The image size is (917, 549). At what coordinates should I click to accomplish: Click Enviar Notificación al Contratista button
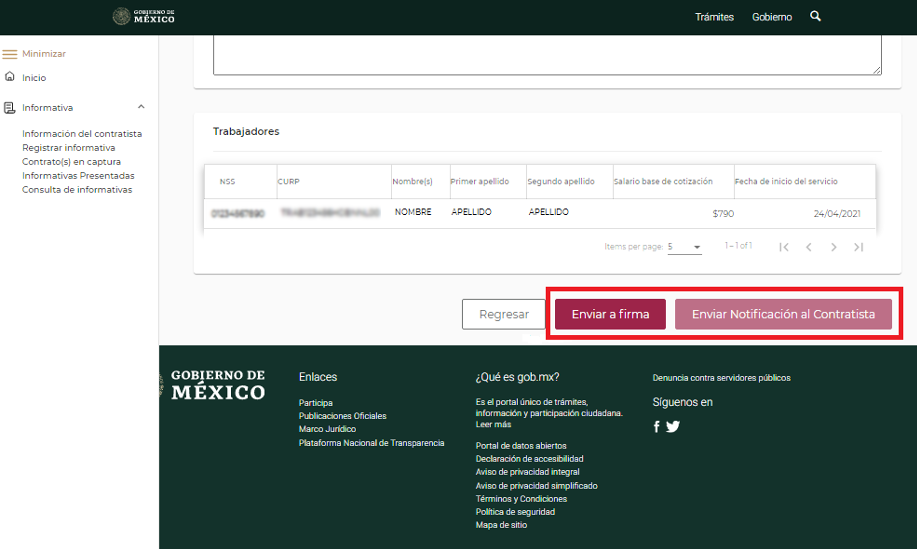783,314
